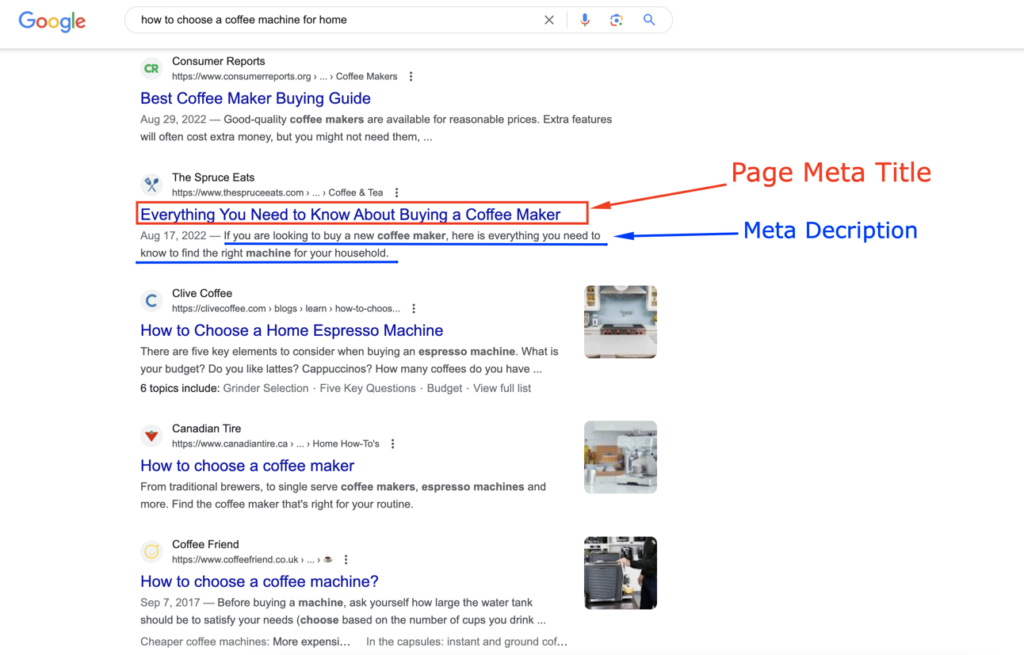Open more options for Canadian Tire result

pyautogui.click(x=392, y=443)
